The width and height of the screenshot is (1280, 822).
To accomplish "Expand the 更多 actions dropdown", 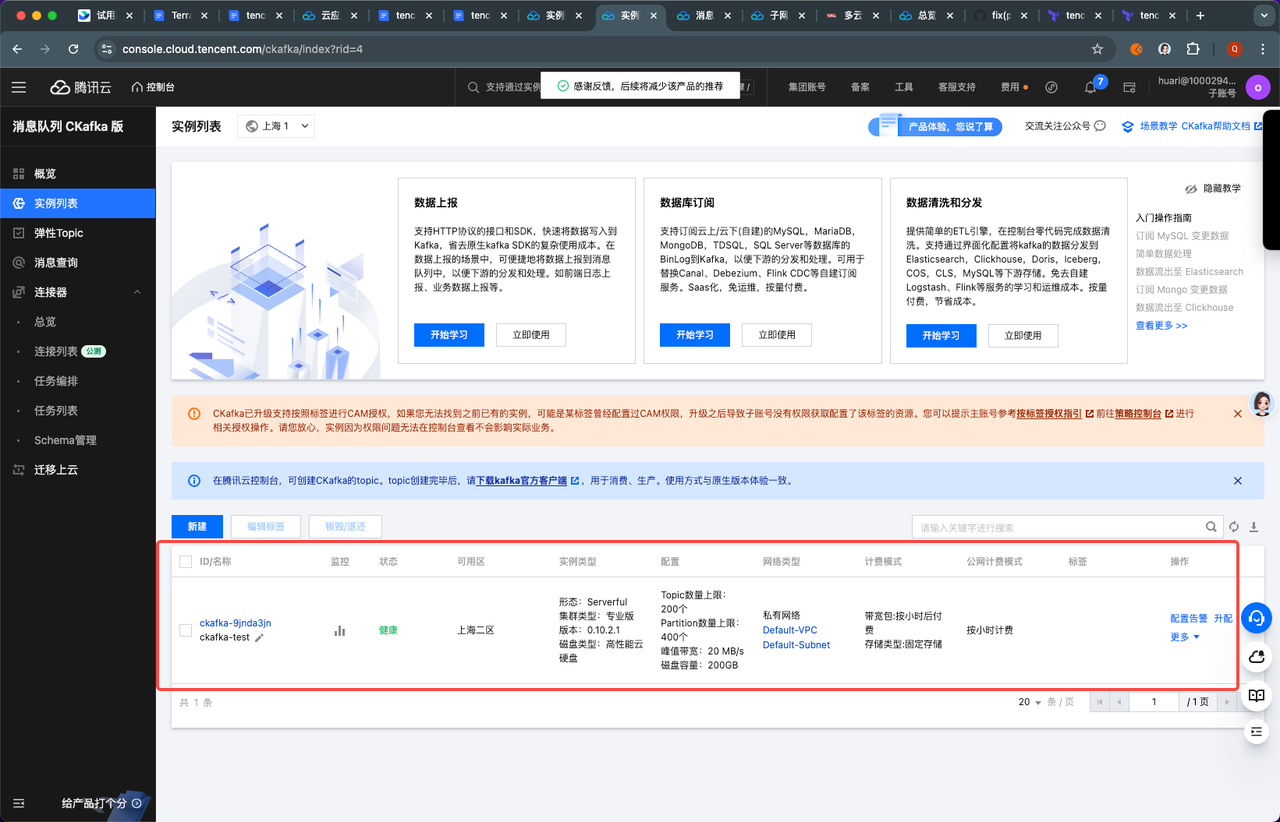I will 1185,637.
